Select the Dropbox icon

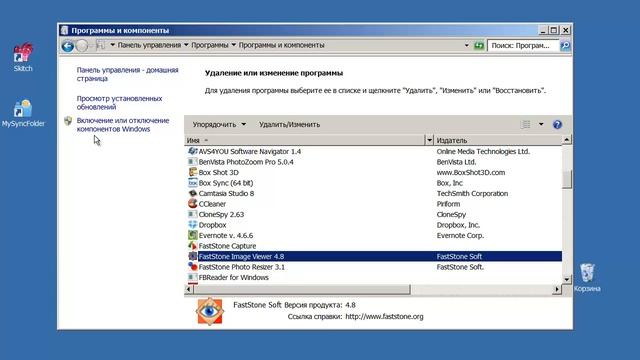pos(193,225)
